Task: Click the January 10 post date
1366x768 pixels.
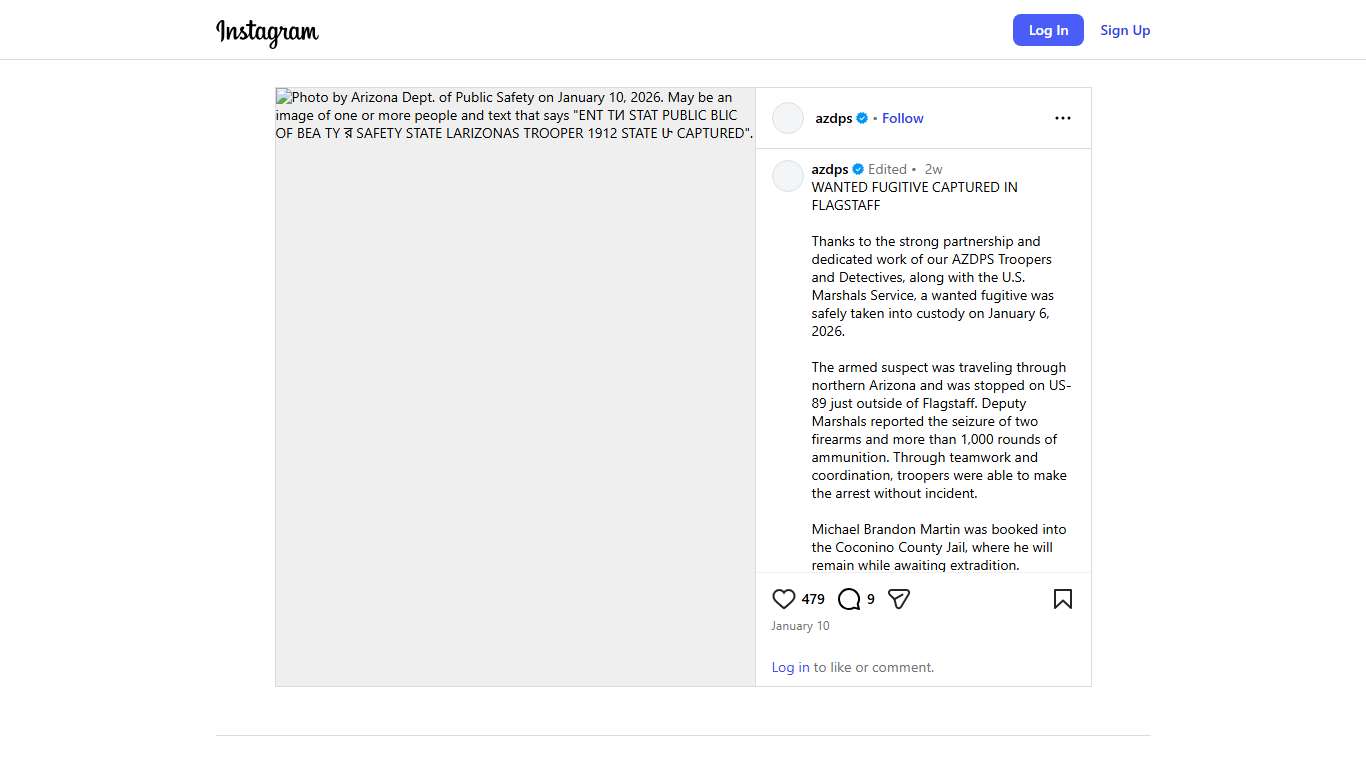Action: [x=800, y=626]
